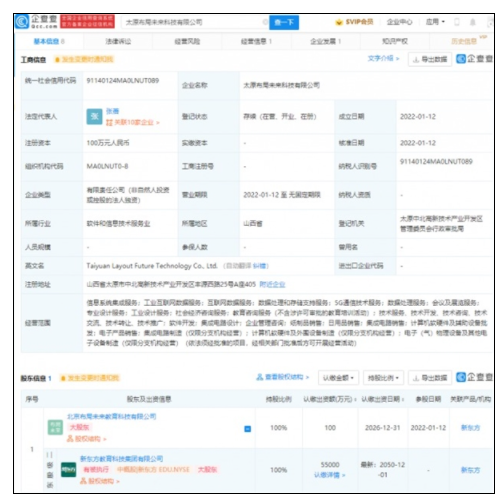Sort by 认缴出资日期 column
The width and height of the screenshot is (503, 502).
point(383,399)
